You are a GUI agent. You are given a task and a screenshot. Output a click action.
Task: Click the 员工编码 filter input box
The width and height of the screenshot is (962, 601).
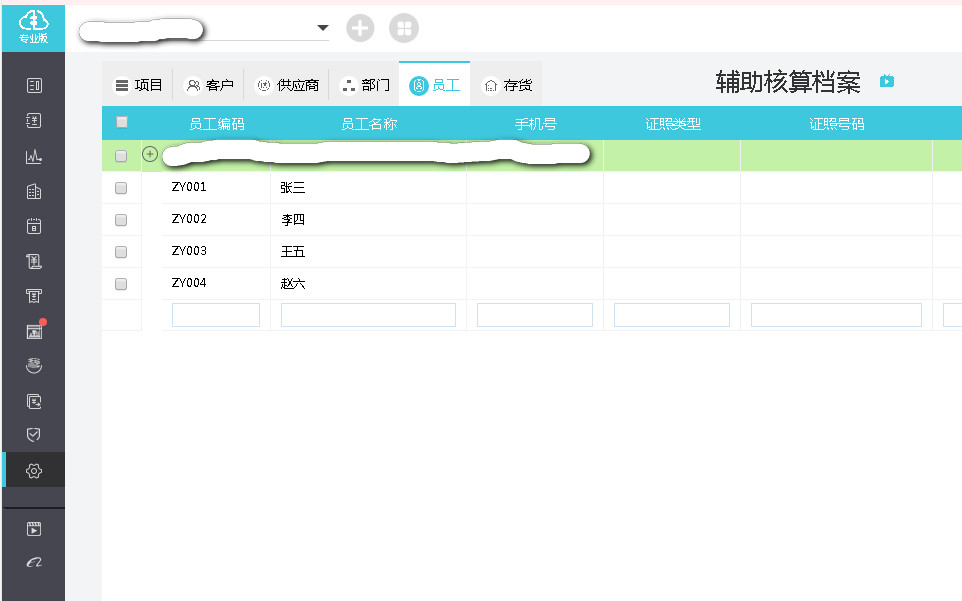216,315
